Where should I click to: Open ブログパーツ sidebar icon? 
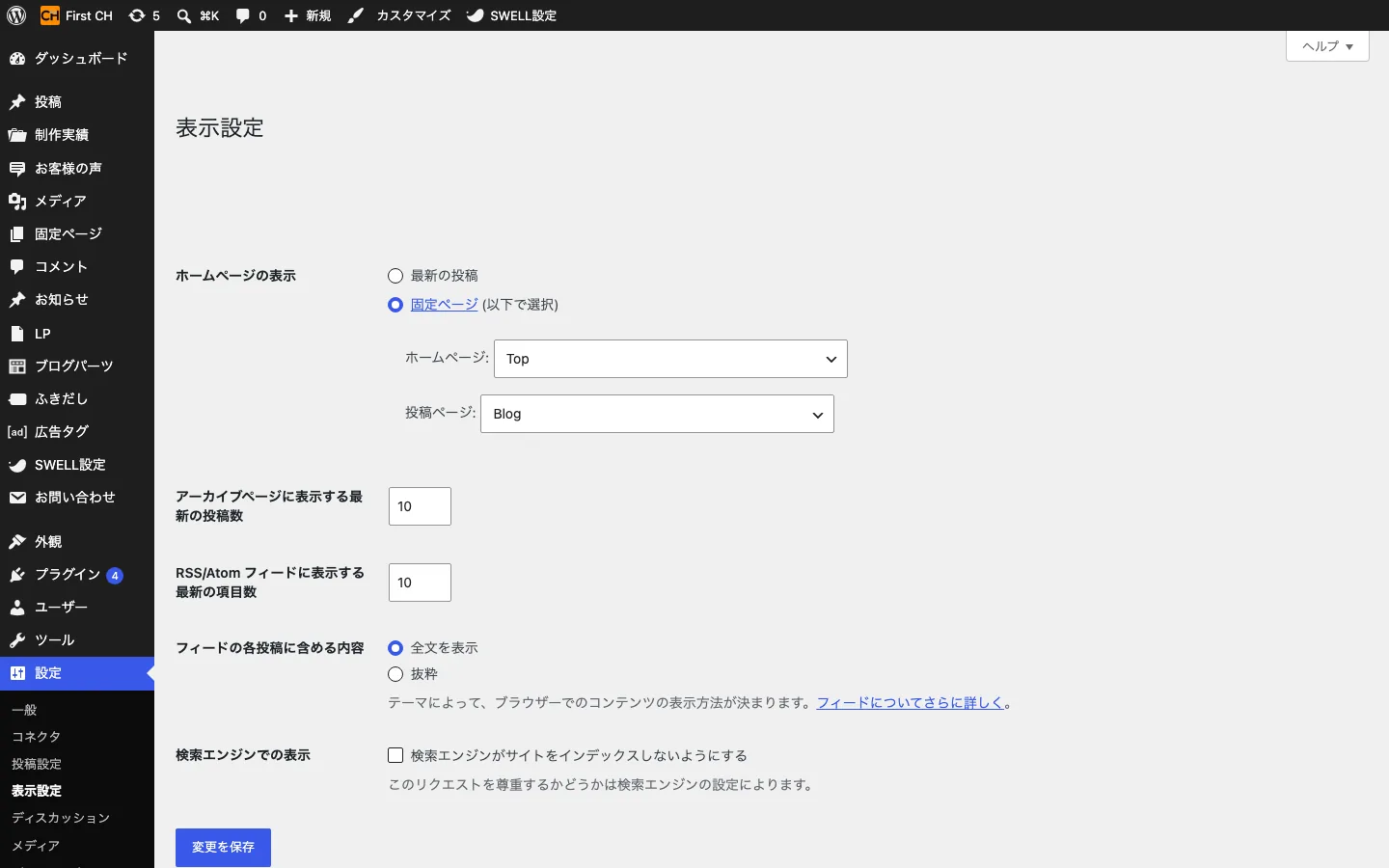click(x=17, y=366)
